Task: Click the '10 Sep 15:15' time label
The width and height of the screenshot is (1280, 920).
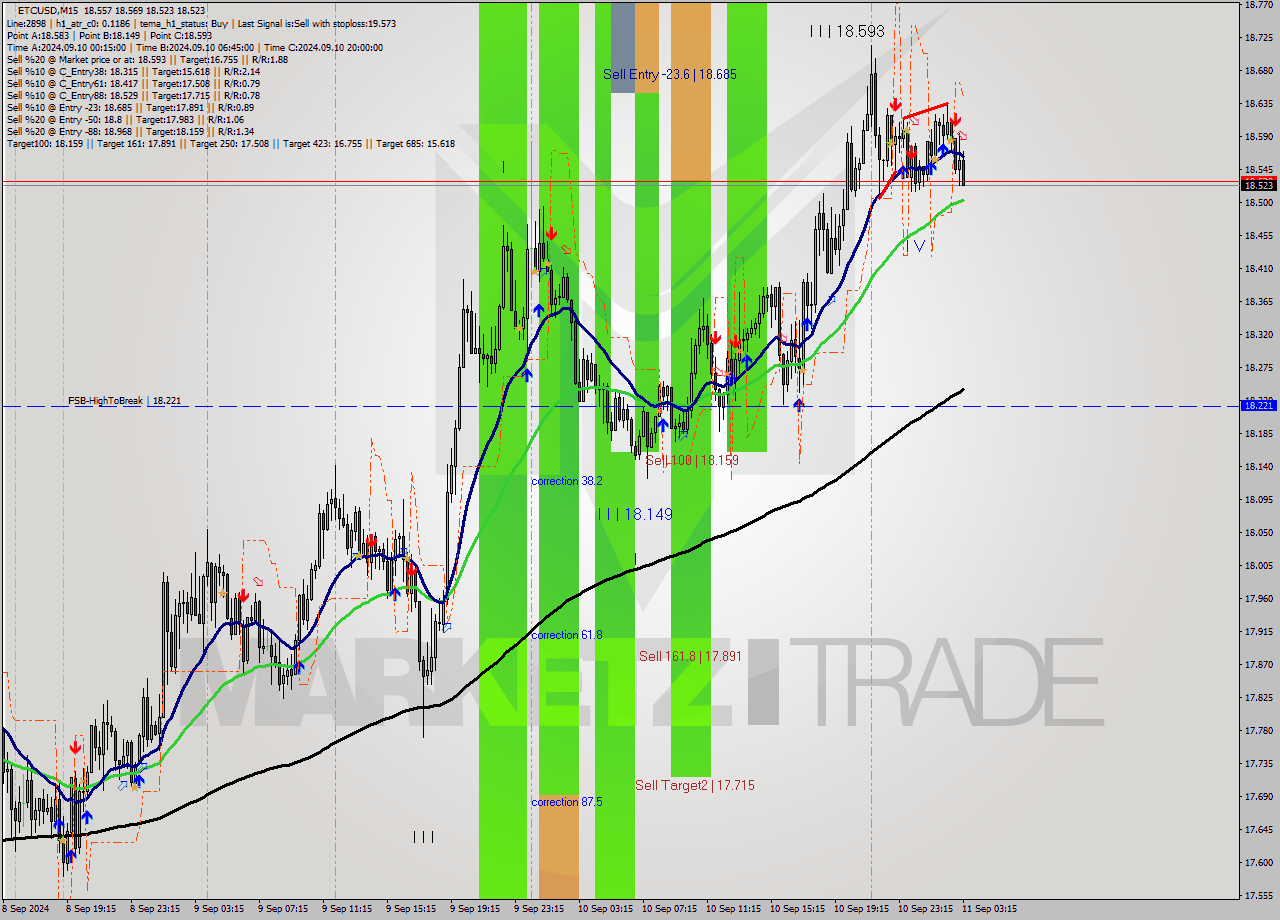Action: point(797,909)
